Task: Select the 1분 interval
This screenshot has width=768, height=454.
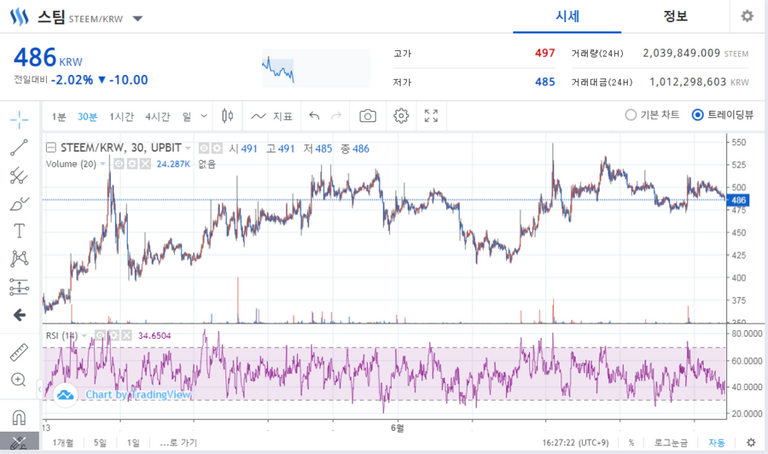Action: [59, 117]
